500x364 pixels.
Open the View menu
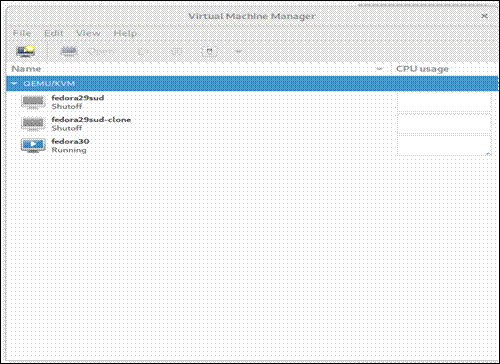pyautogui.click(x=88, y=33)
